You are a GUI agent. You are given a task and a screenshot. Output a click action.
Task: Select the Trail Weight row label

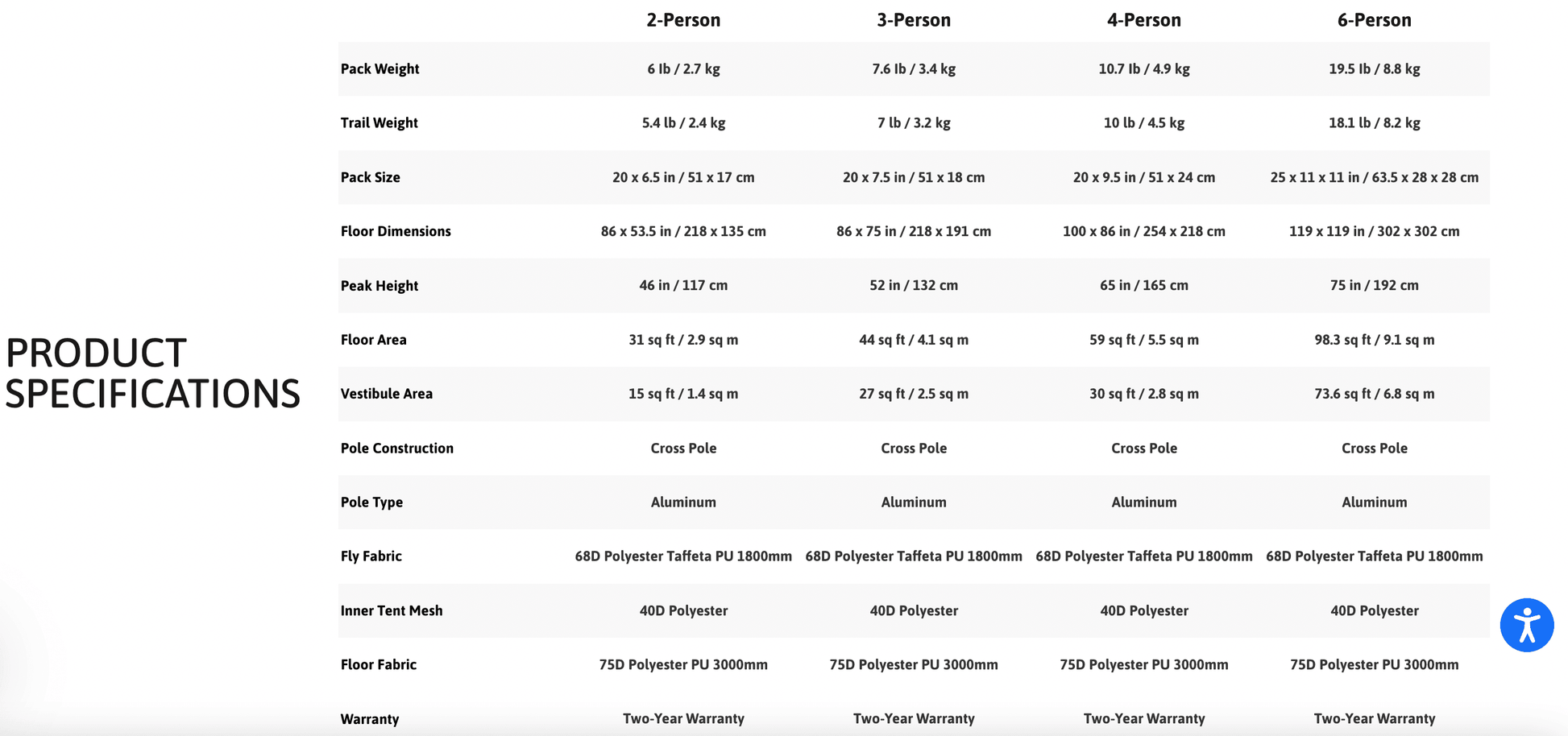(379, 123)
